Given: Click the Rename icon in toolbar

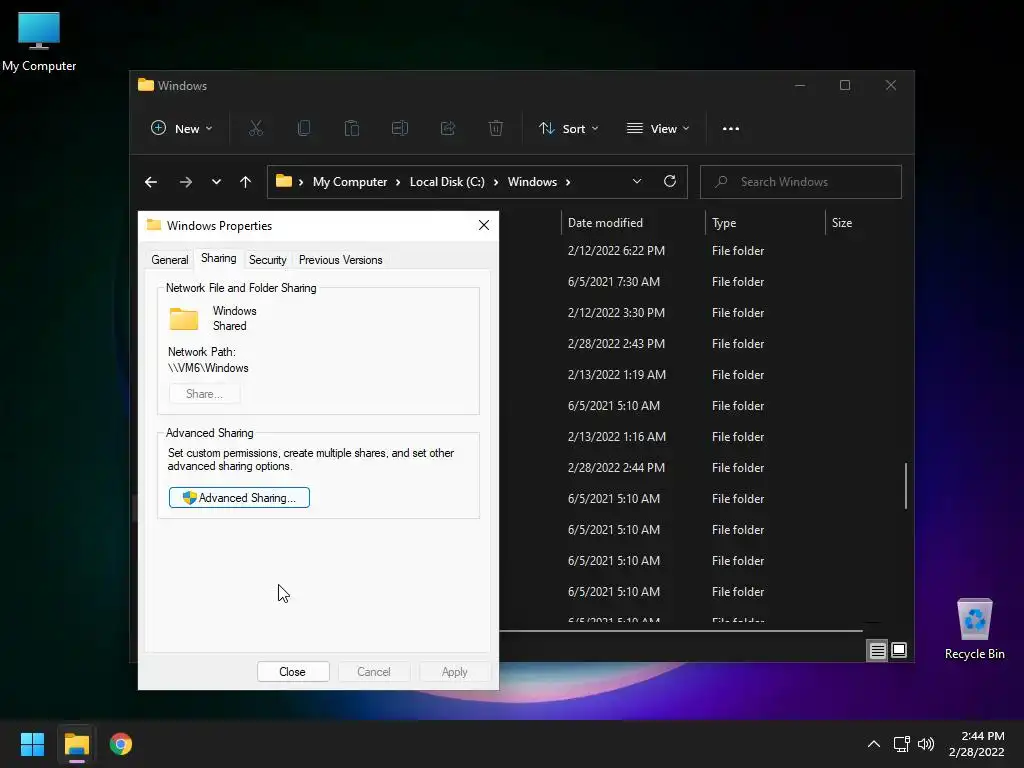Looking at the screenshot, I should point(400,129).
